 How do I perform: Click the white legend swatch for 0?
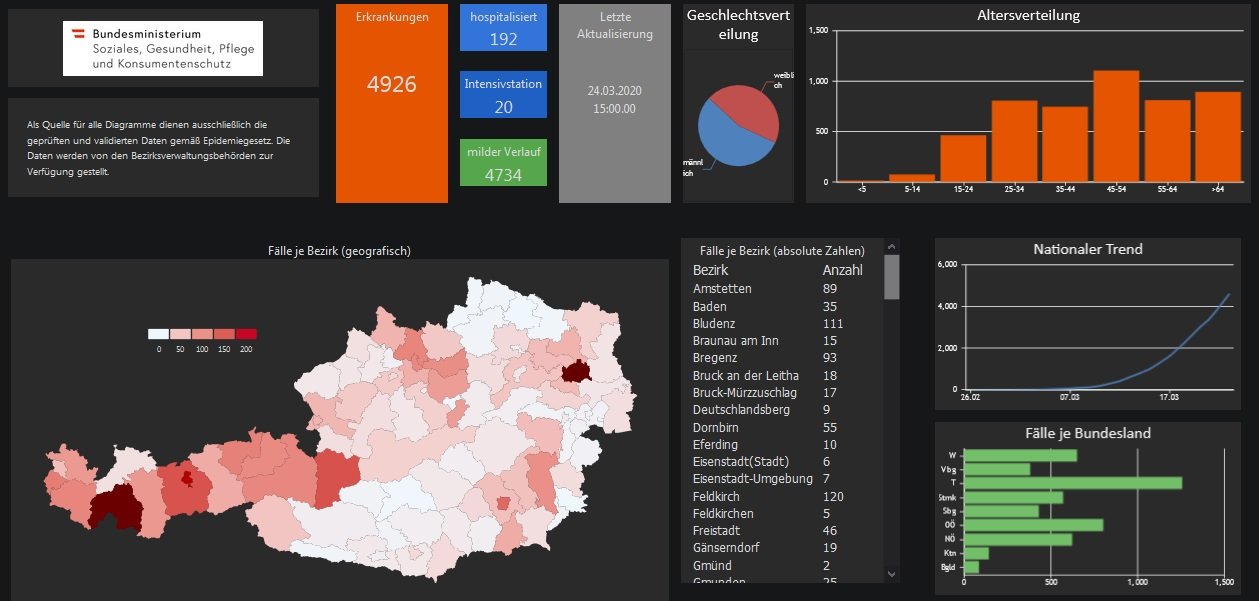[158, 334]
